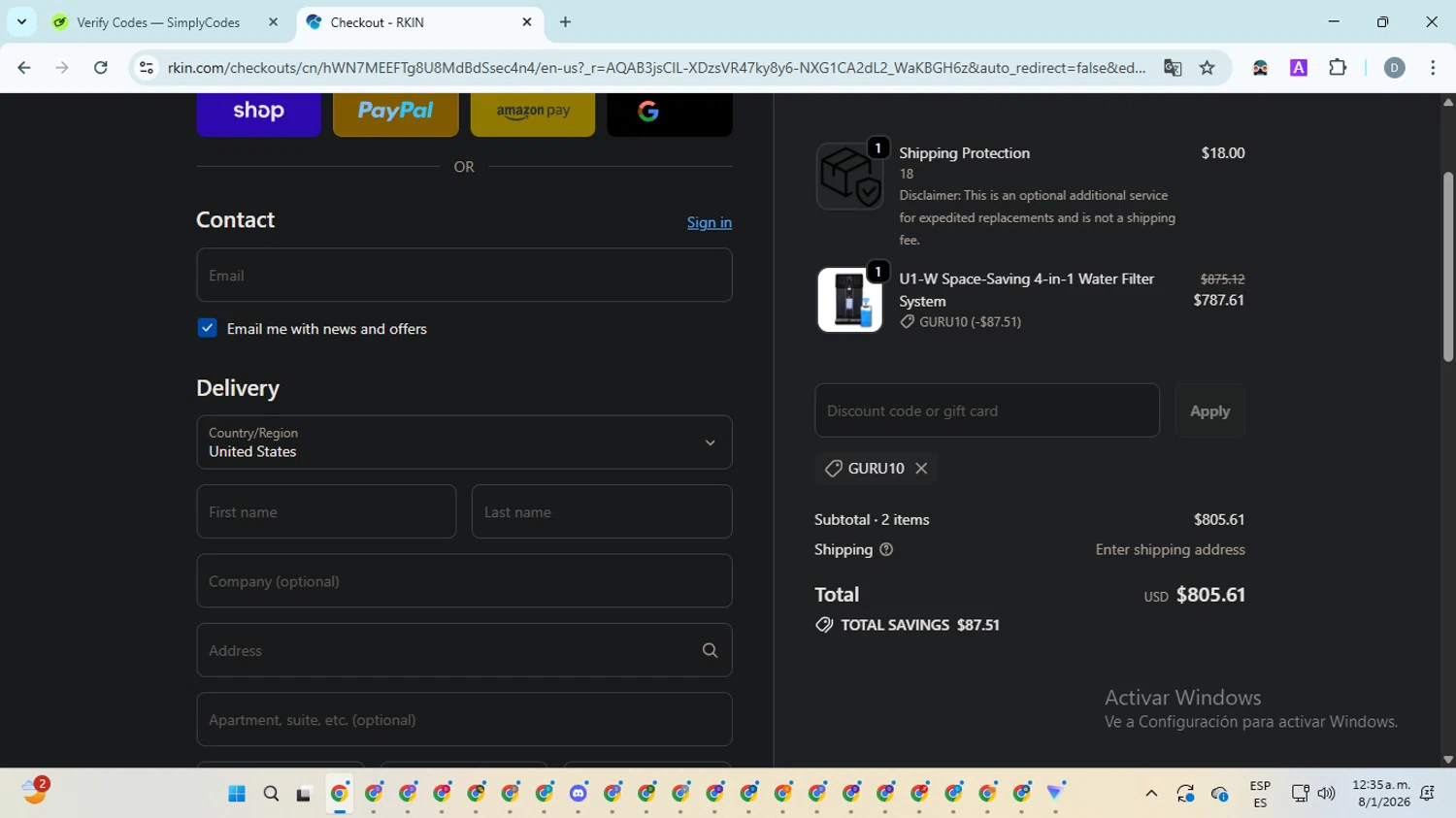Click the Shipping Protection product thumbnail

849,176
